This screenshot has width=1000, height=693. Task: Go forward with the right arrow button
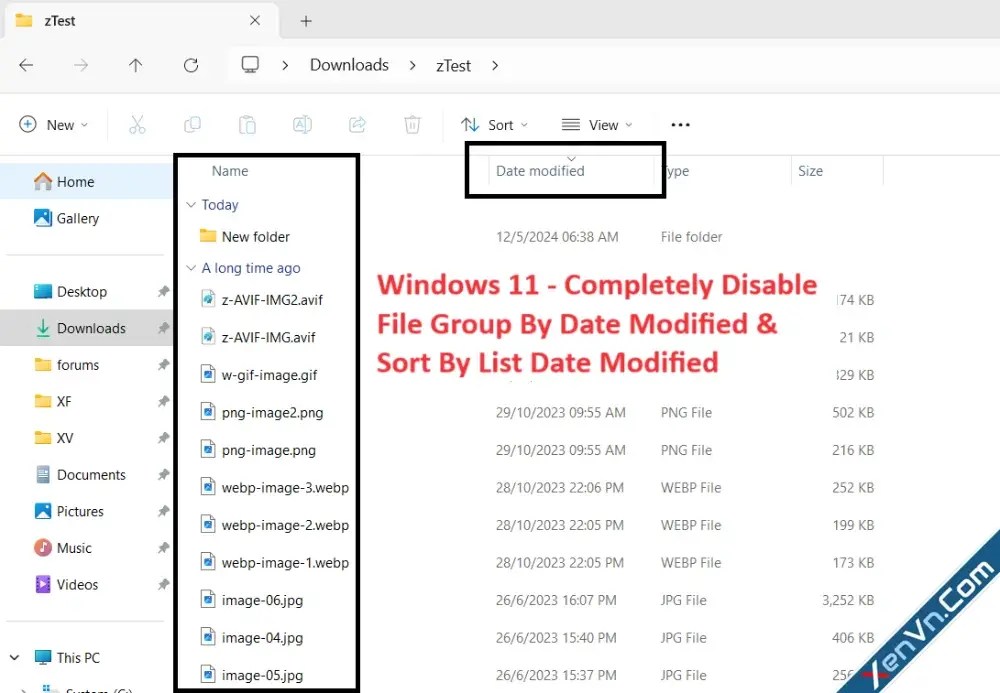(x=81, y=65)
